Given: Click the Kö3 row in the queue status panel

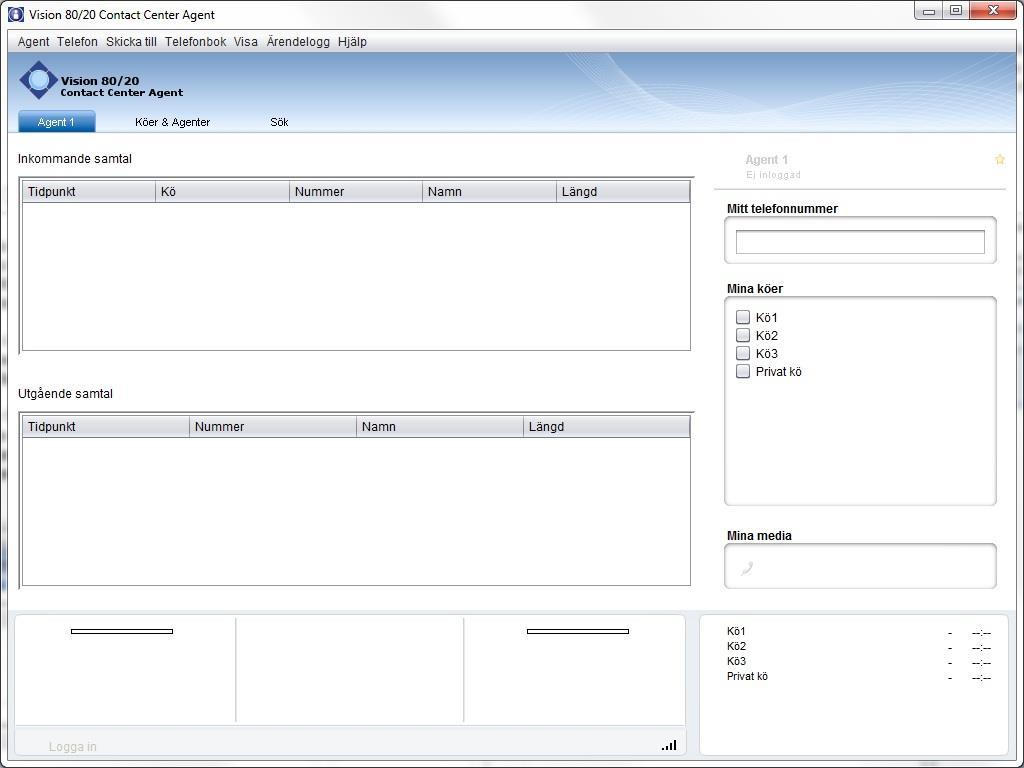Looking at the screenshot, I should click(x=859, y=662).
